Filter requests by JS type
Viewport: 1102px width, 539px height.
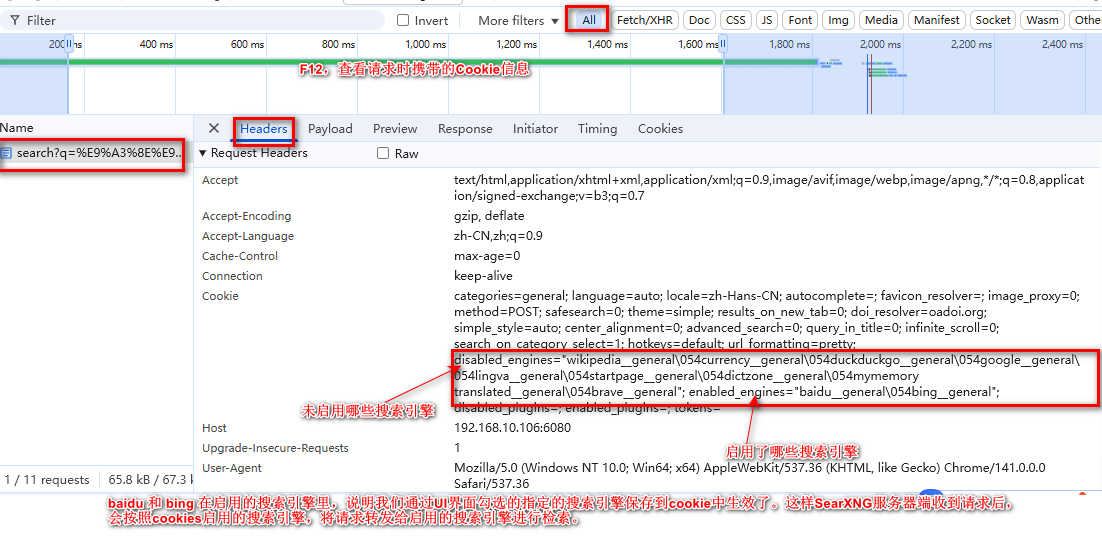[x=767, y=20]
